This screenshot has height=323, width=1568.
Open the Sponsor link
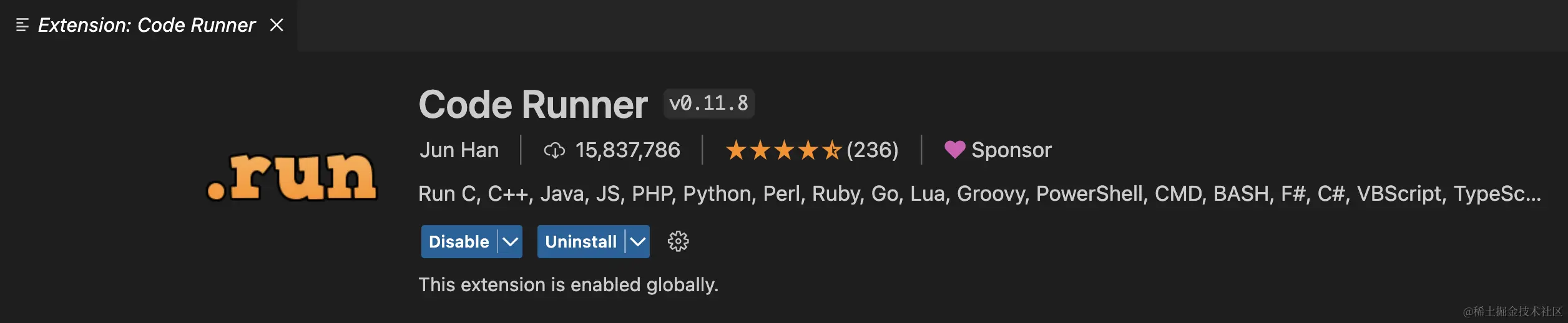coord(1011,150)
